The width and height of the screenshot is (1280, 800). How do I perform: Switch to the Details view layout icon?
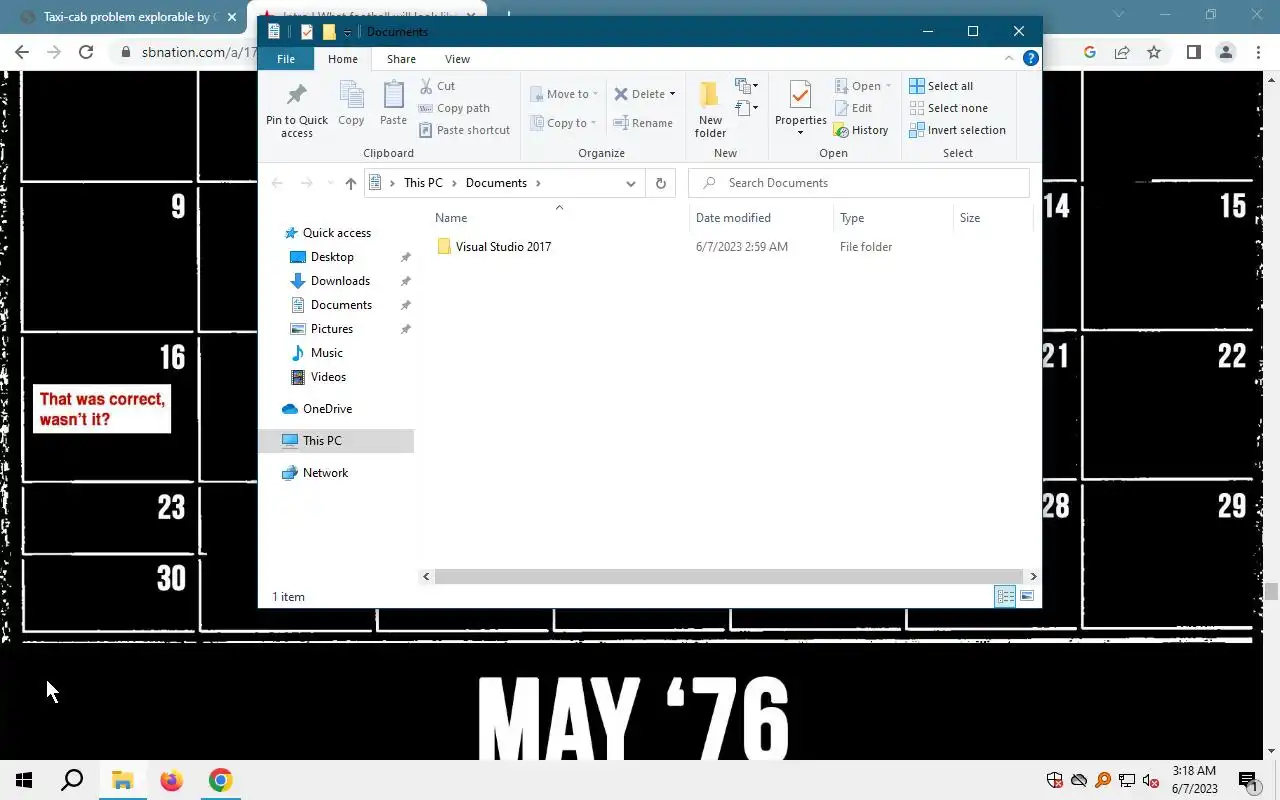click(1005, 597)
